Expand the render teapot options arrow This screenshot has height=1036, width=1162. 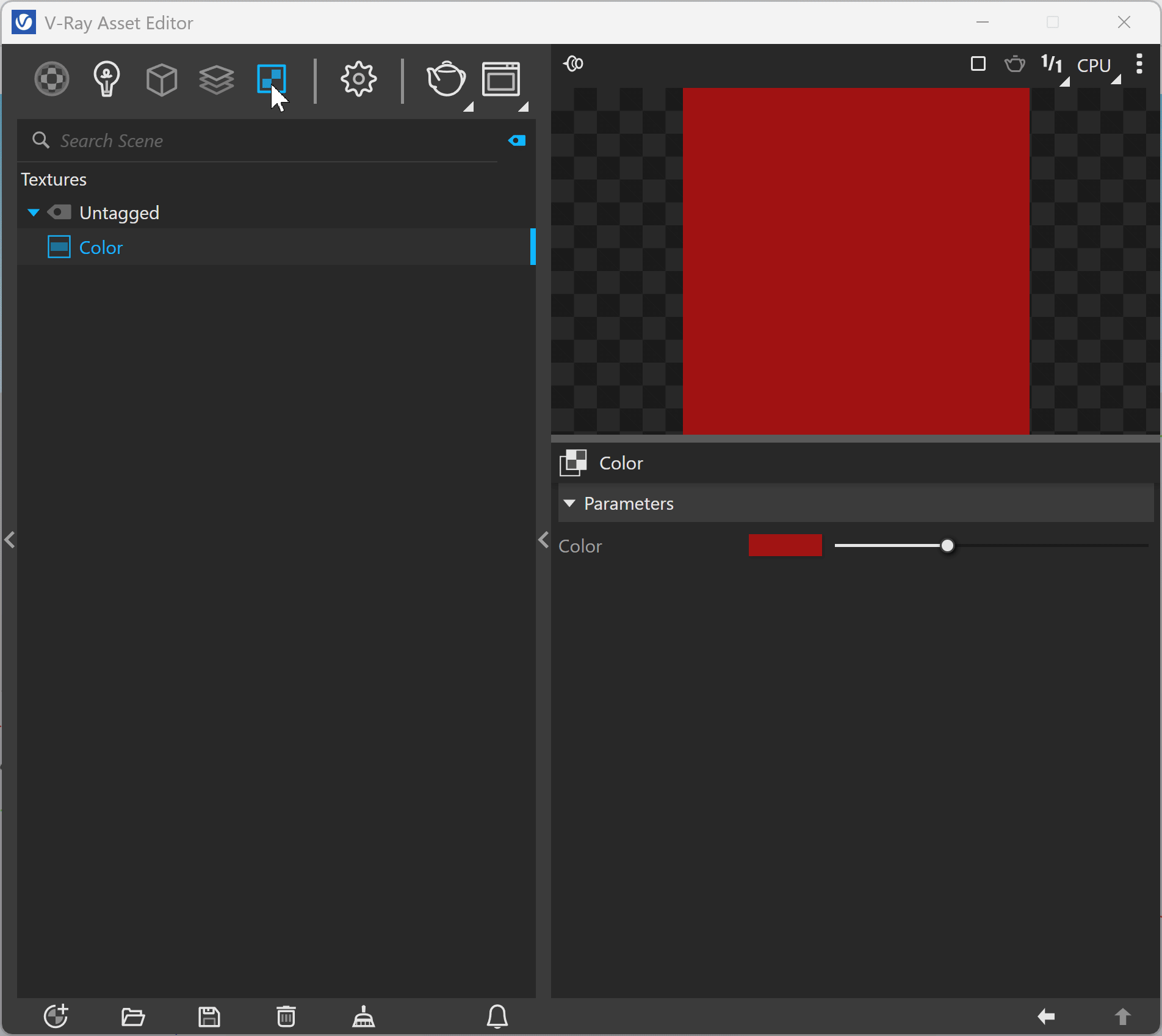click(468, 107)
